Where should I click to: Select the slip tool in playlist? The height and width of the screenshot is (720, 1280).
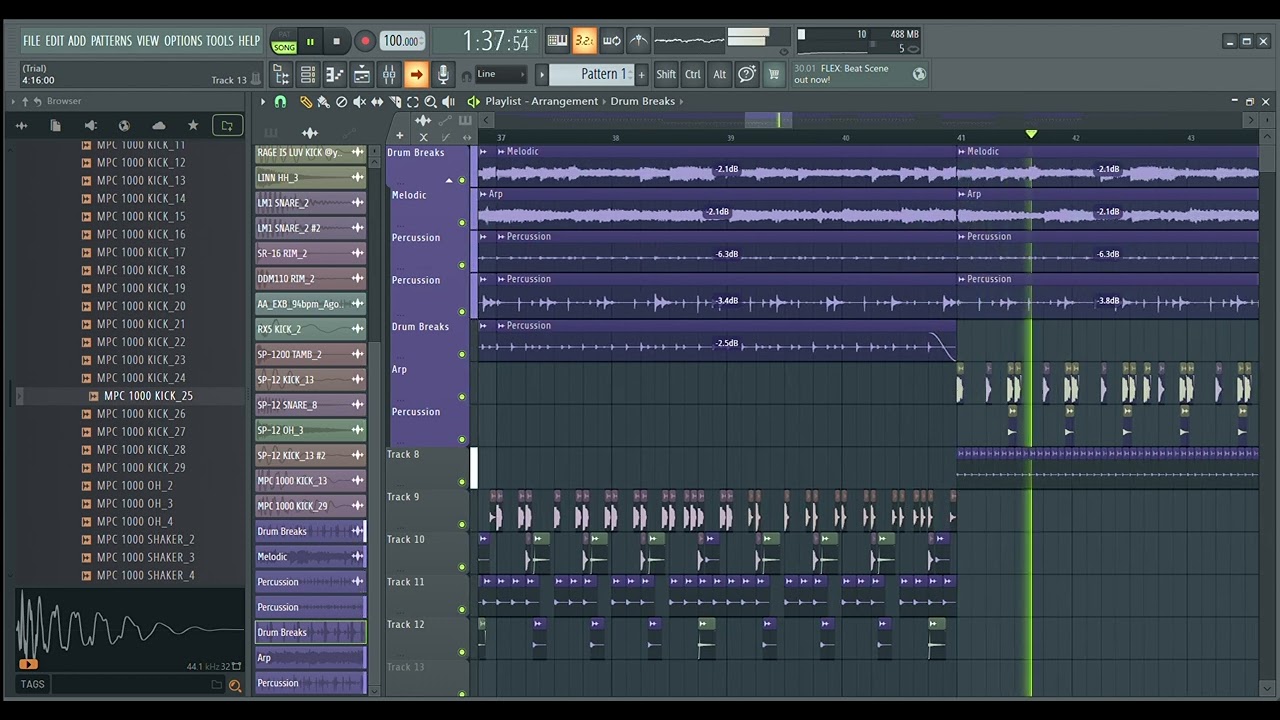(x=377, y=102)
